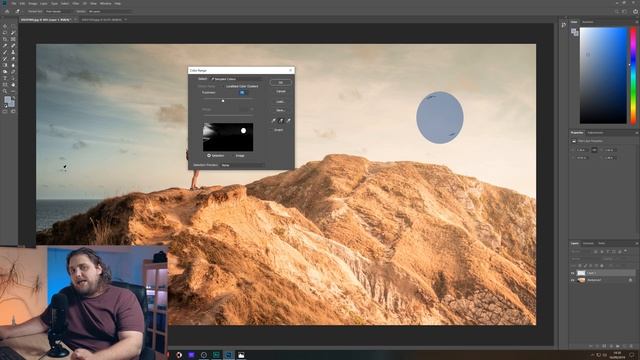The width and height of the screenshot is (640, 360).
Task: Open Windows notification center in system tray
Action: [632, 355]
